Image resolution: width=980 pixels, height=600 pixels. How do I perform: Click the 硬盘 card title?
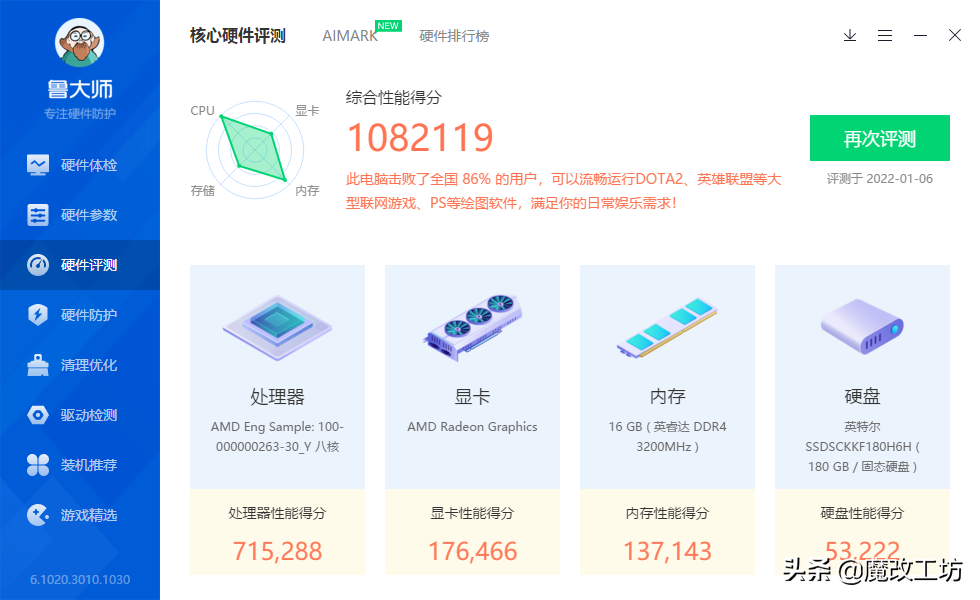(862, 396)
